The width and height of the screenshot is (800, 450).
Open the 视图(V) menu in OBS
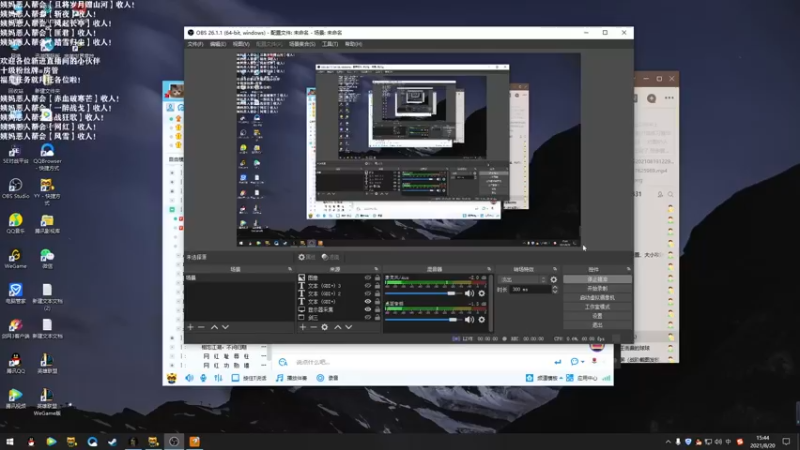[x=241, y=44]
